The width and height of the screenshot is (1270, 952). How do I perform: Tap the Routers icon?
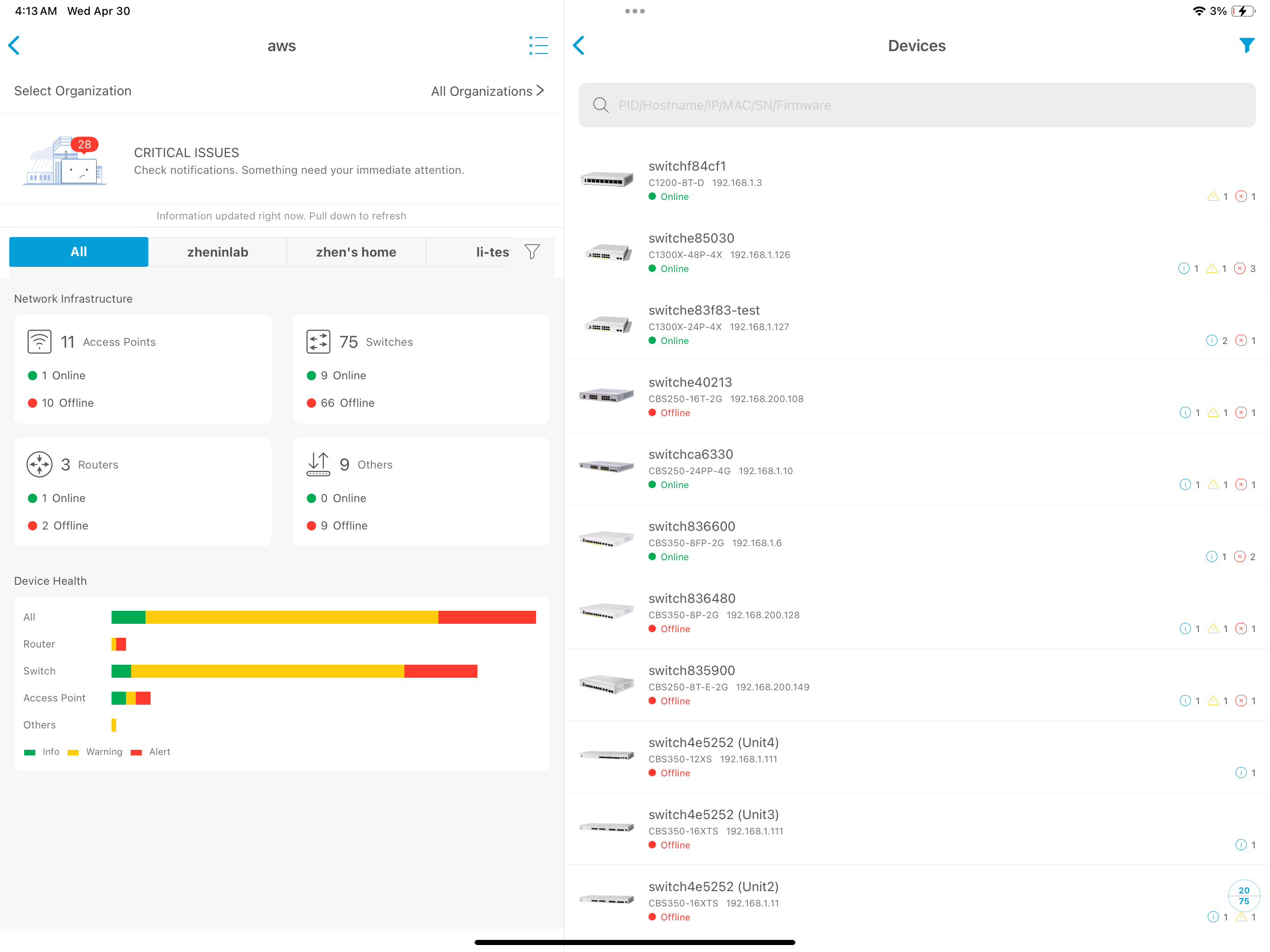40,464
